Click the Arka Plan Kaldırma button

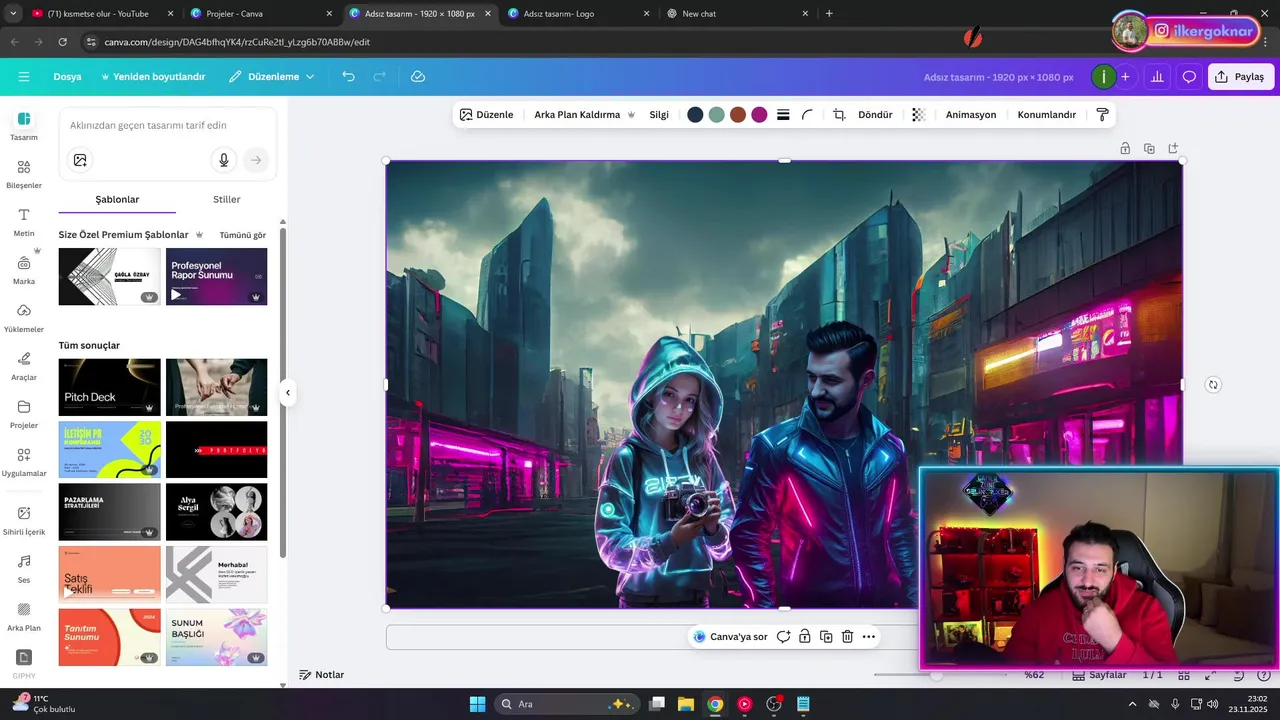[584, 115]
